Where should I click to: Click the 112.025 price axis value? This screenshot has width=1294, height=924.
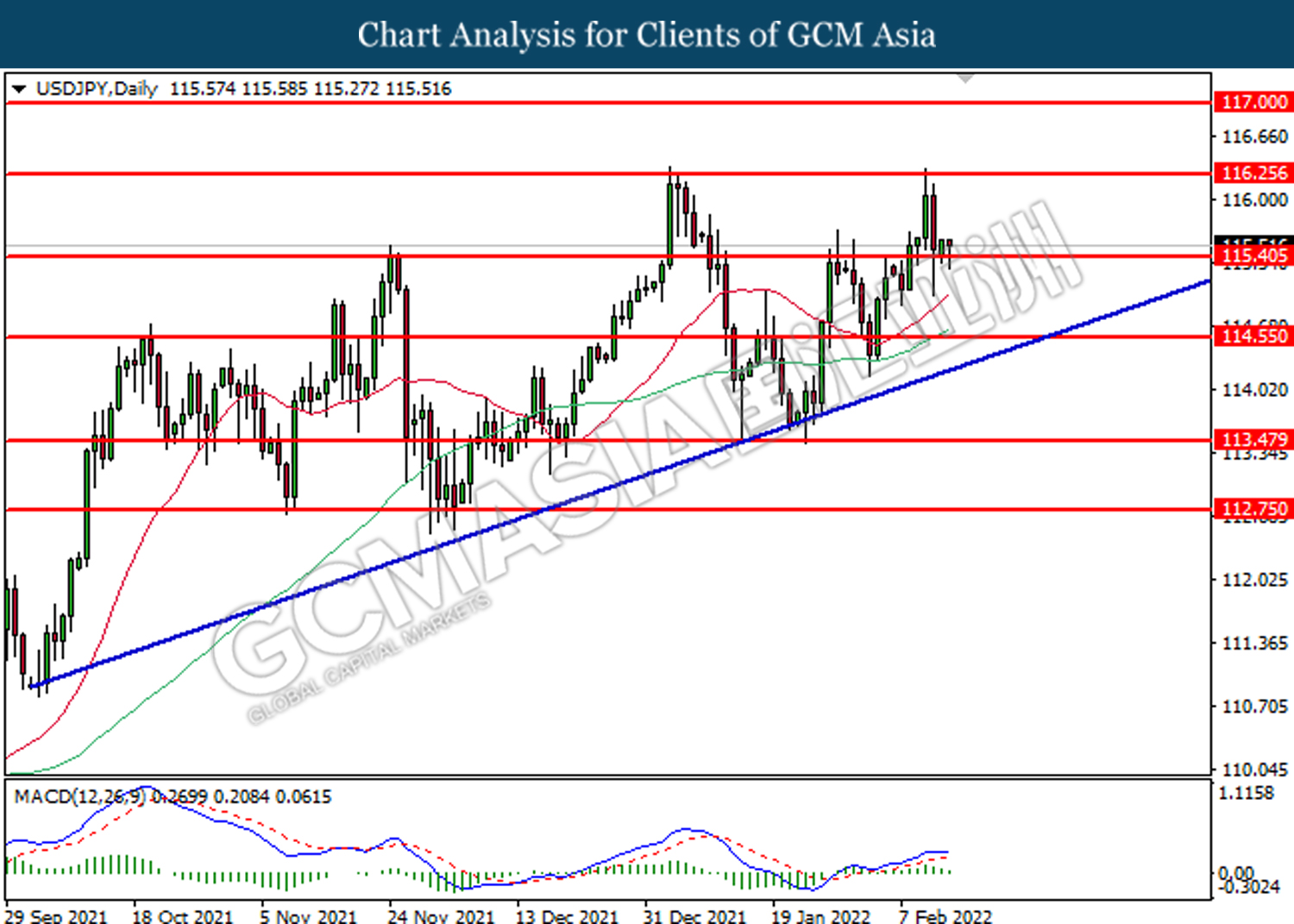[1255, 579]
